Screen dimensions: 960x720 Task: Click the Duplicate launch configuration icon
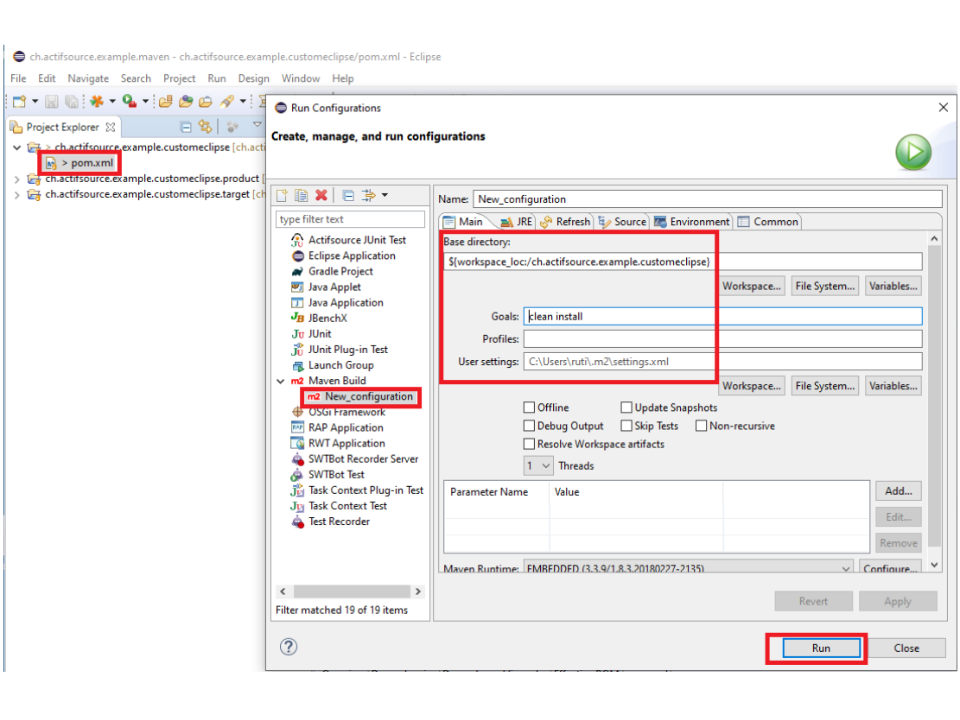click(x=301, y=195)
